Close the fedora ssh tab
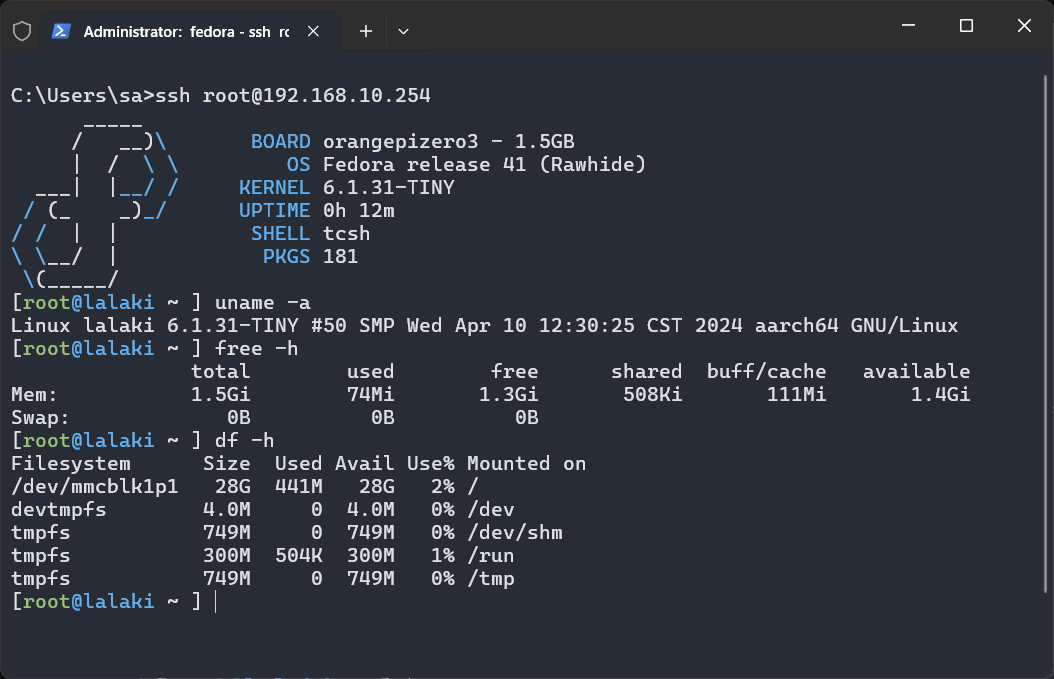 click(x=313, y=31)
